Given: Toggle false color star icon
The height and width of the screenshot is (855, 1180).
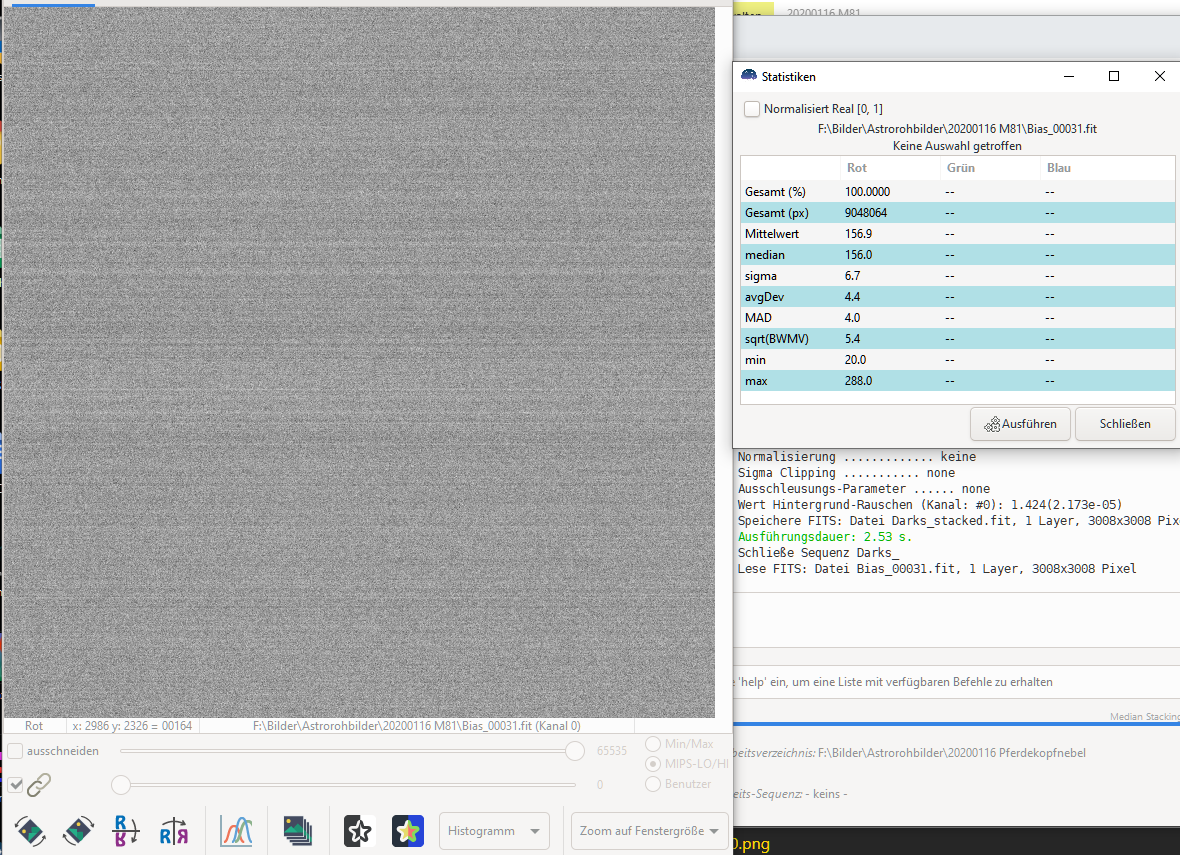Looking at the screenshot, I should coord(408,831).
